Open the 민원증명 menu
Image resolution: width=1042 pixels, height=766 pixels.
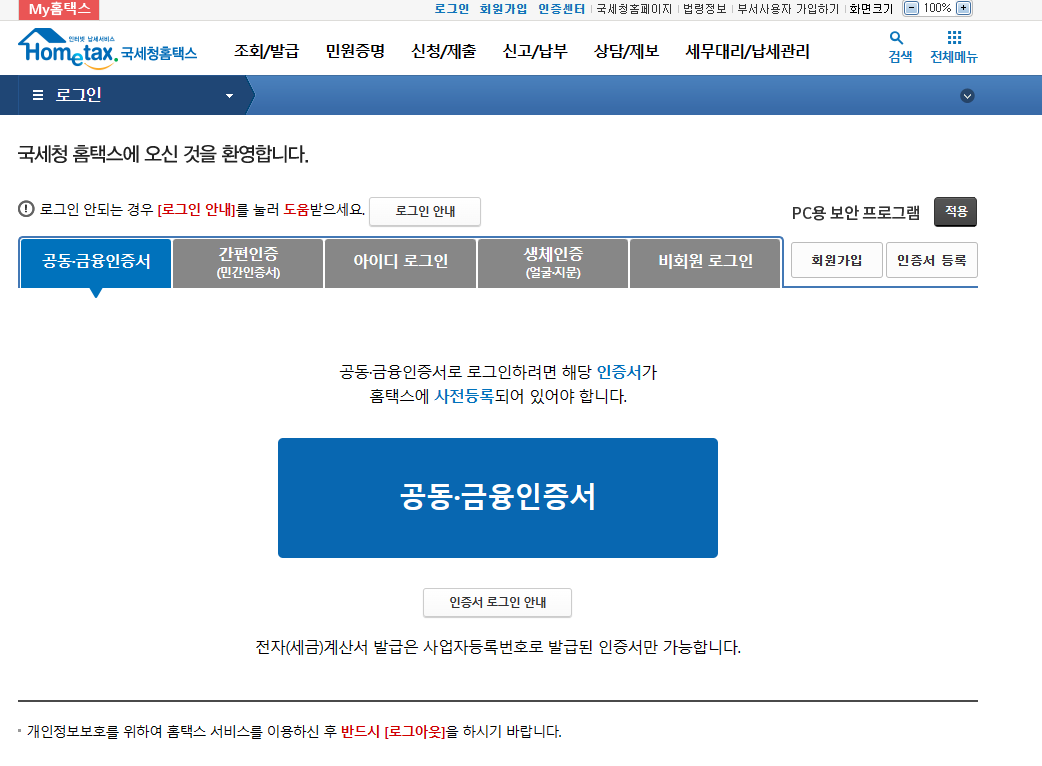coord(355,51)
